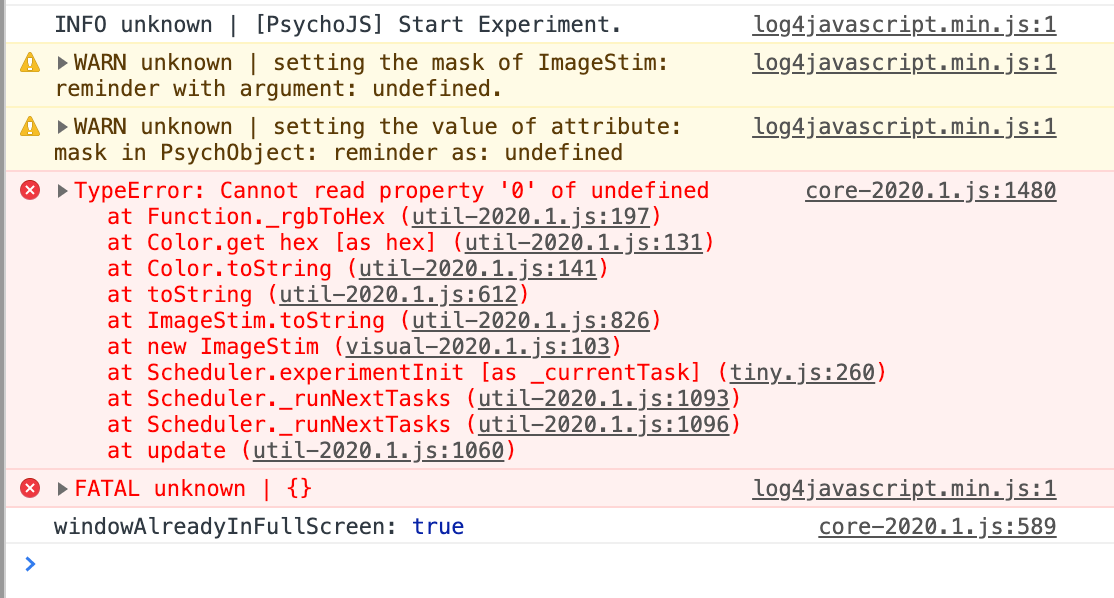Open core-2020.1.js:1480 source link

pos(930,190)
